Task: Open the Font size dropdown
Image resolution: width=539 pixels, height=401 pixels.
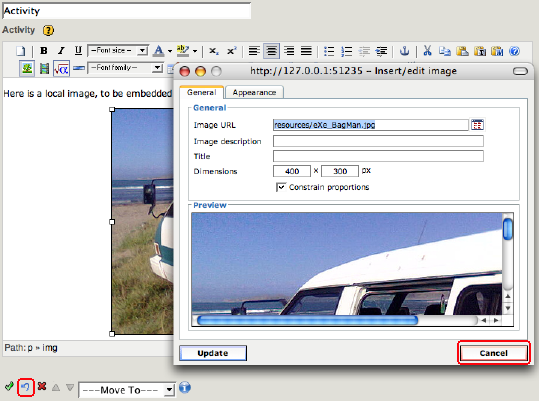Action: point(118,51)
